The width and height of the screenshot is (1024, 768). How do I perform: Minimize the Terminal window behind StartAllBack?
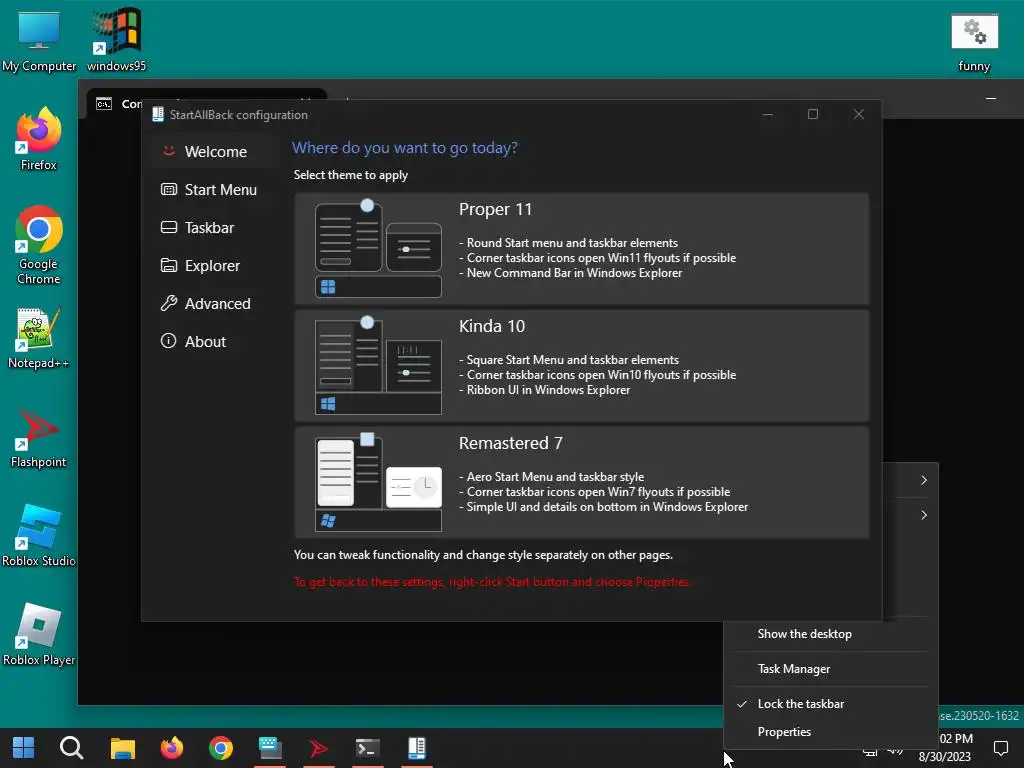(x=991, y=99)
